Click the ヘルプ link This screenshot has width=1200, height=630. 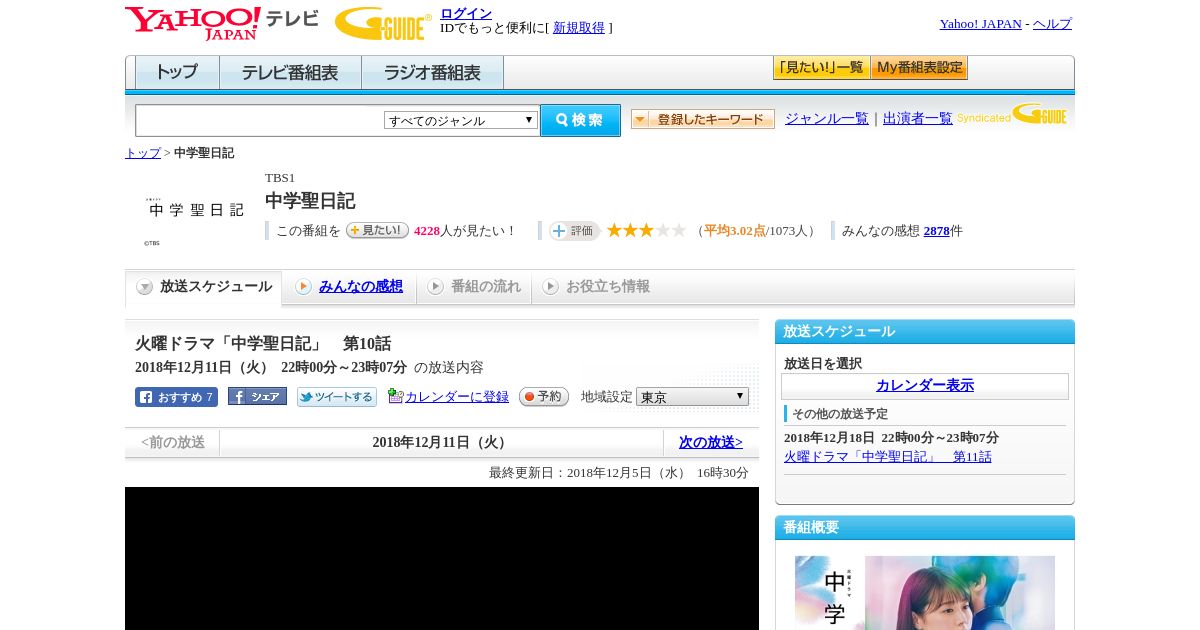[x=1052, y=24]
